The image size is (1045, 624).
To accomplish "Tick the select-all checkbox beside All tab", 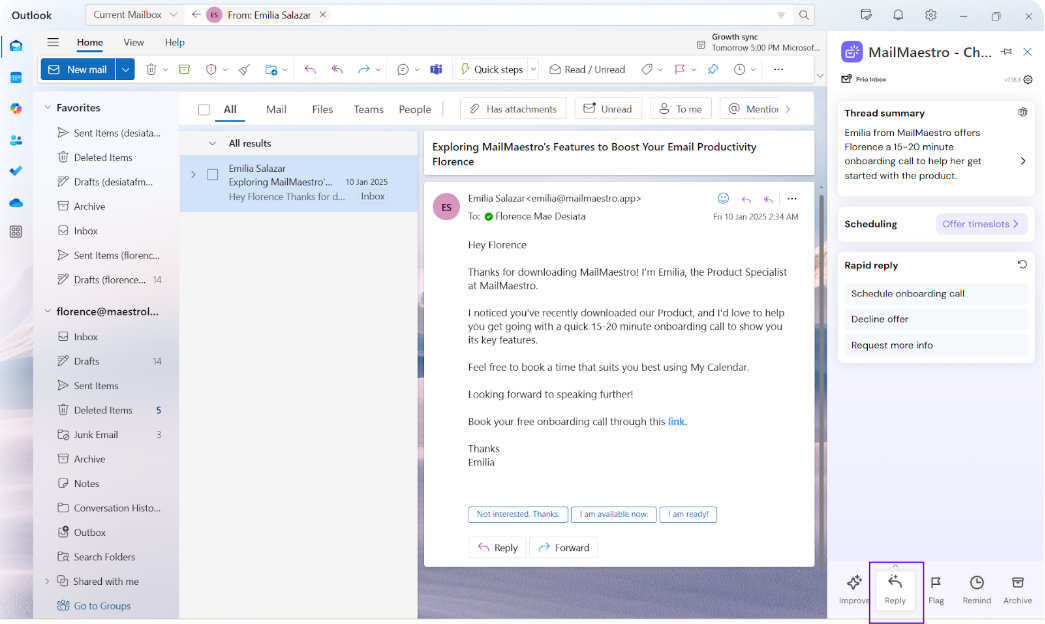I will [204, 109].
